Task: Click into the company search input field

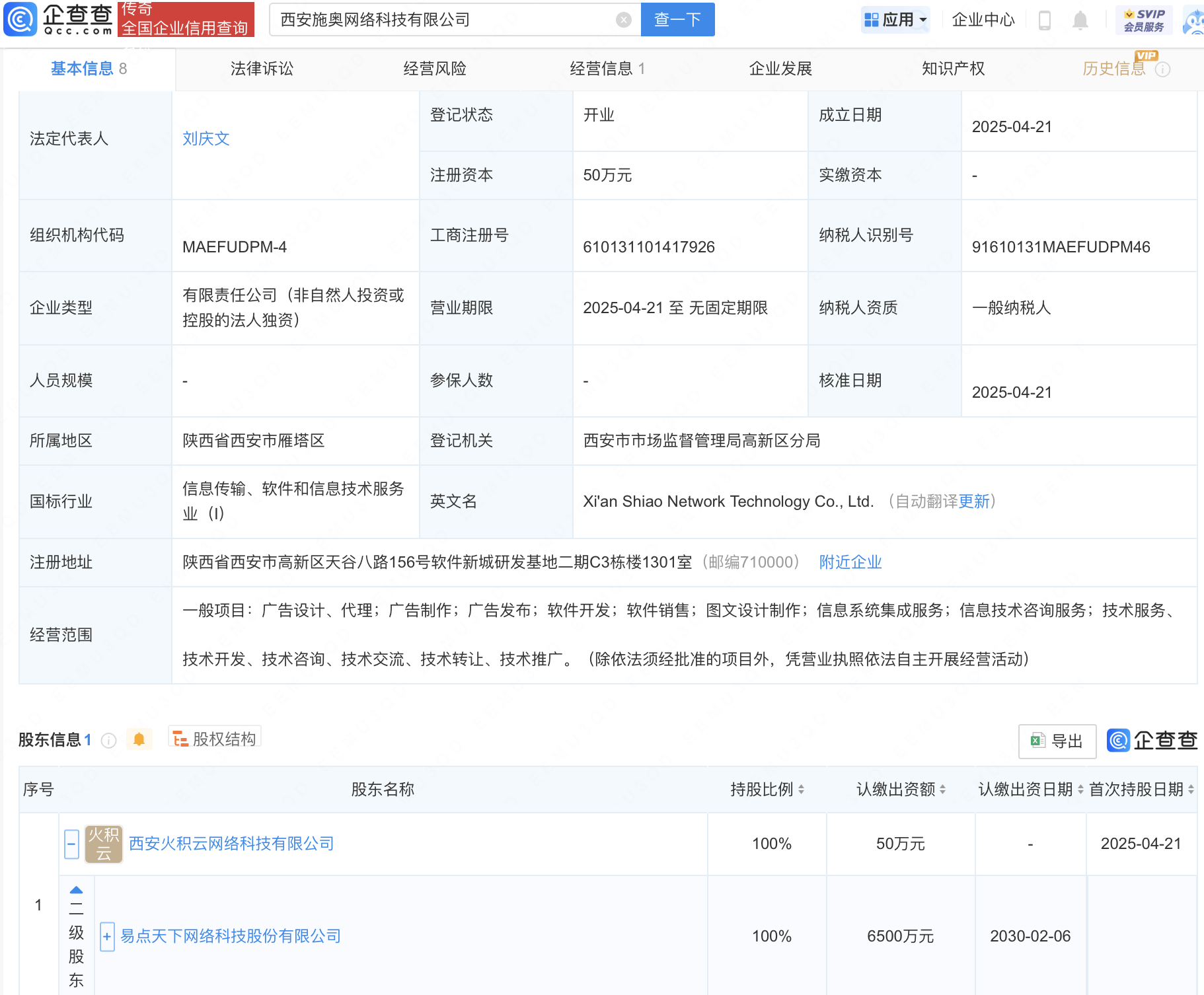Action: 443,20
